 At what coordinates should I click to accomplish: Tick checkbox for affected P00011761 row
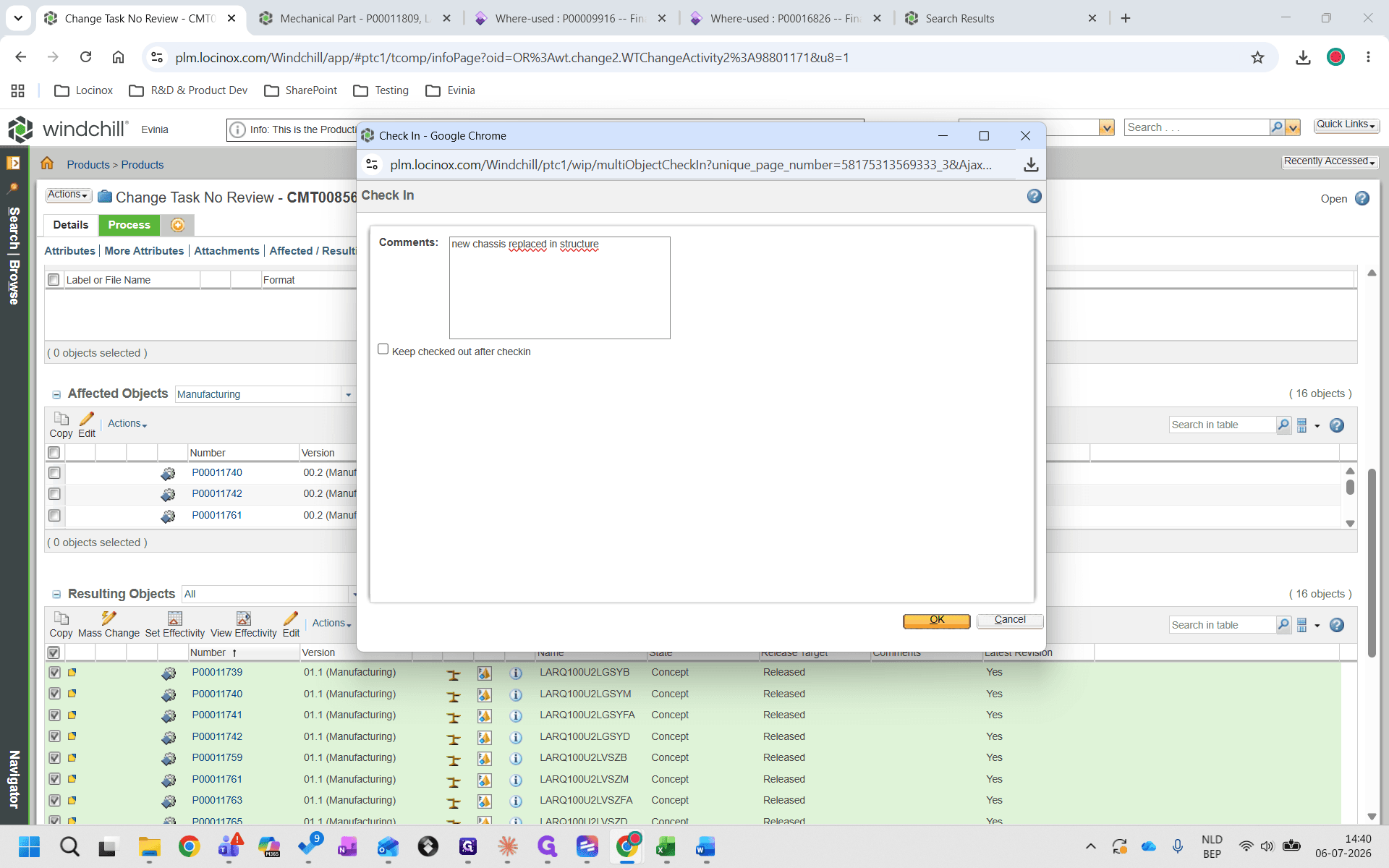pos(54,516)
